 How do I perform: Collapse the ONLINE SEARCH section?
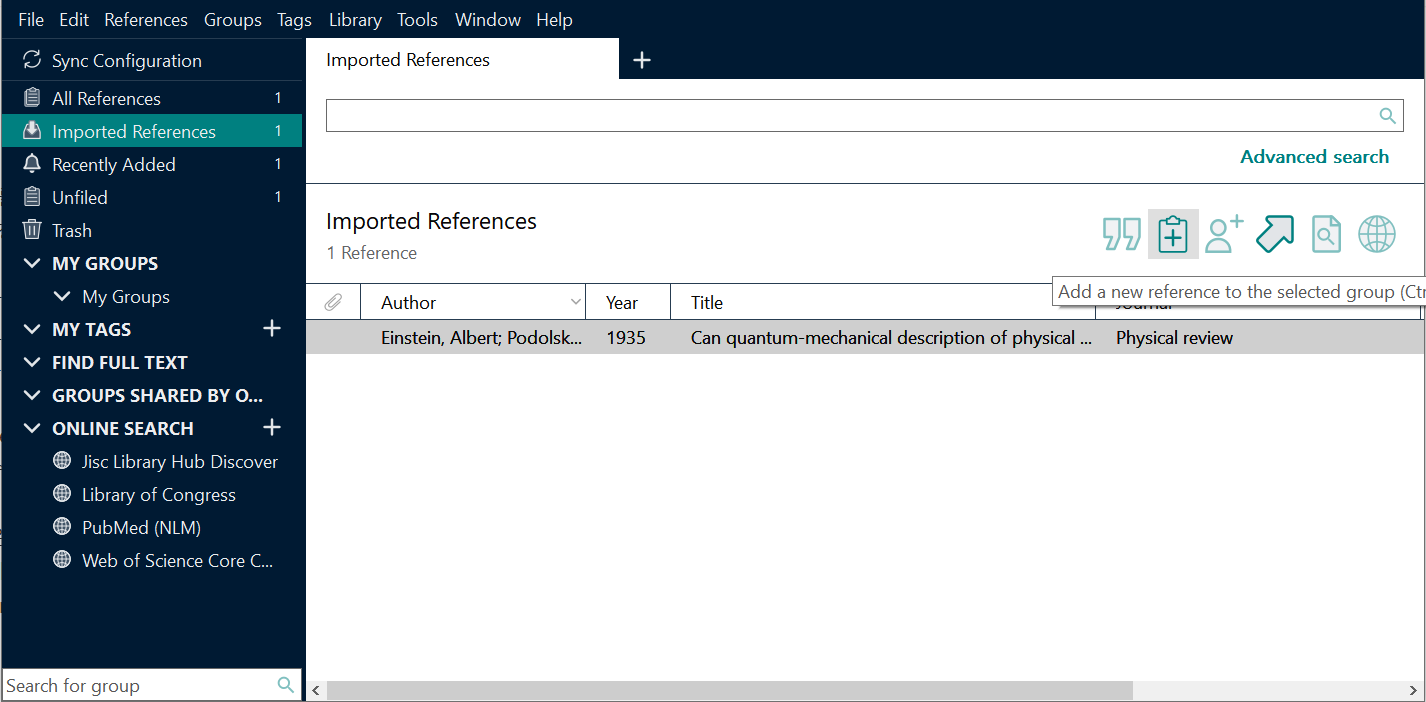click(x=32, y=428)
